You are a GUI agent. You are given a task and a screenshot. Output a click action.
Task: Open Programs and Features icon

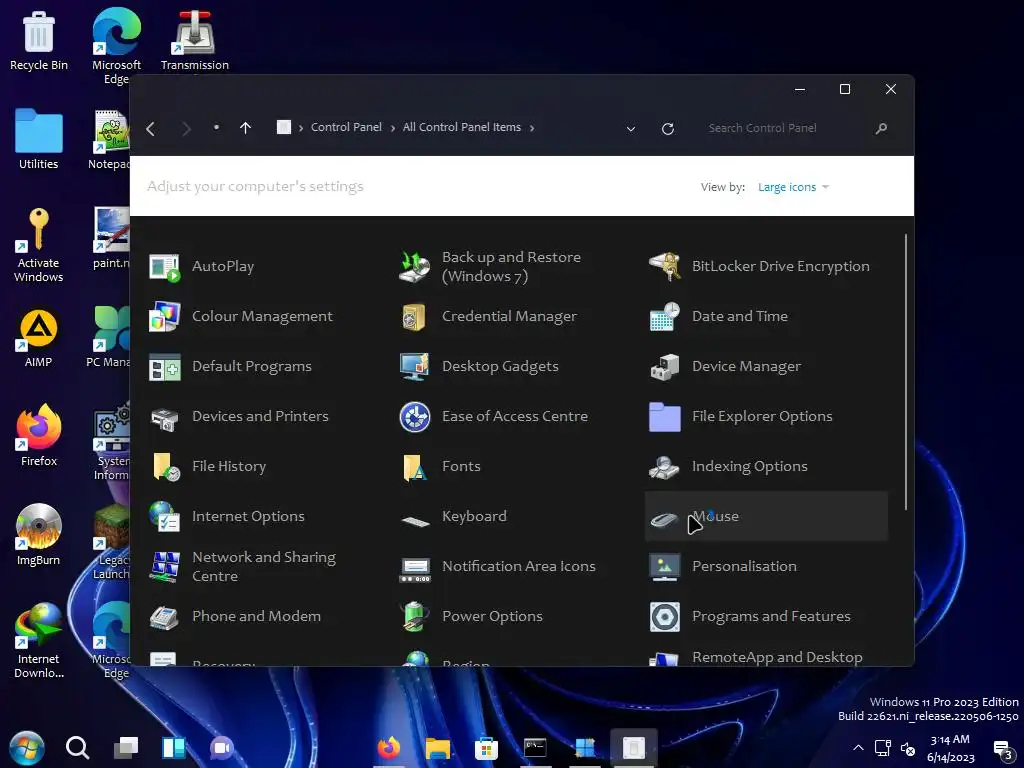[665, 617]
